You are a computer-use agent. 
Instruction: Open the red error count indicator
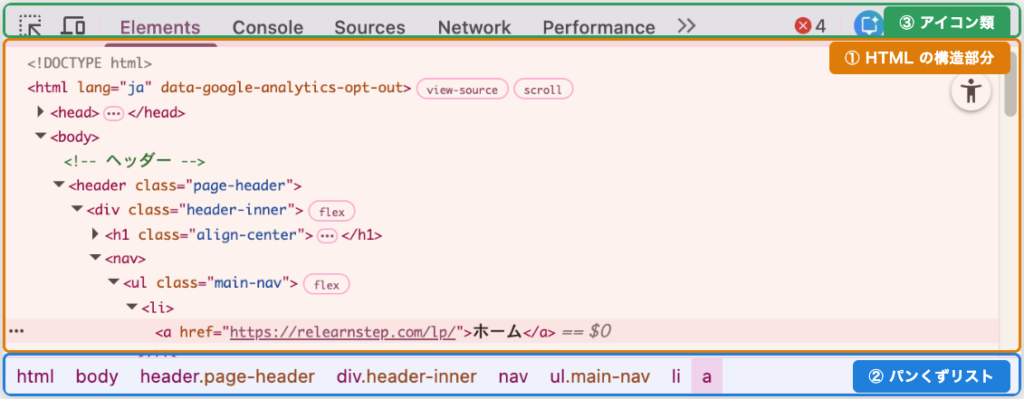pos(810,26)
